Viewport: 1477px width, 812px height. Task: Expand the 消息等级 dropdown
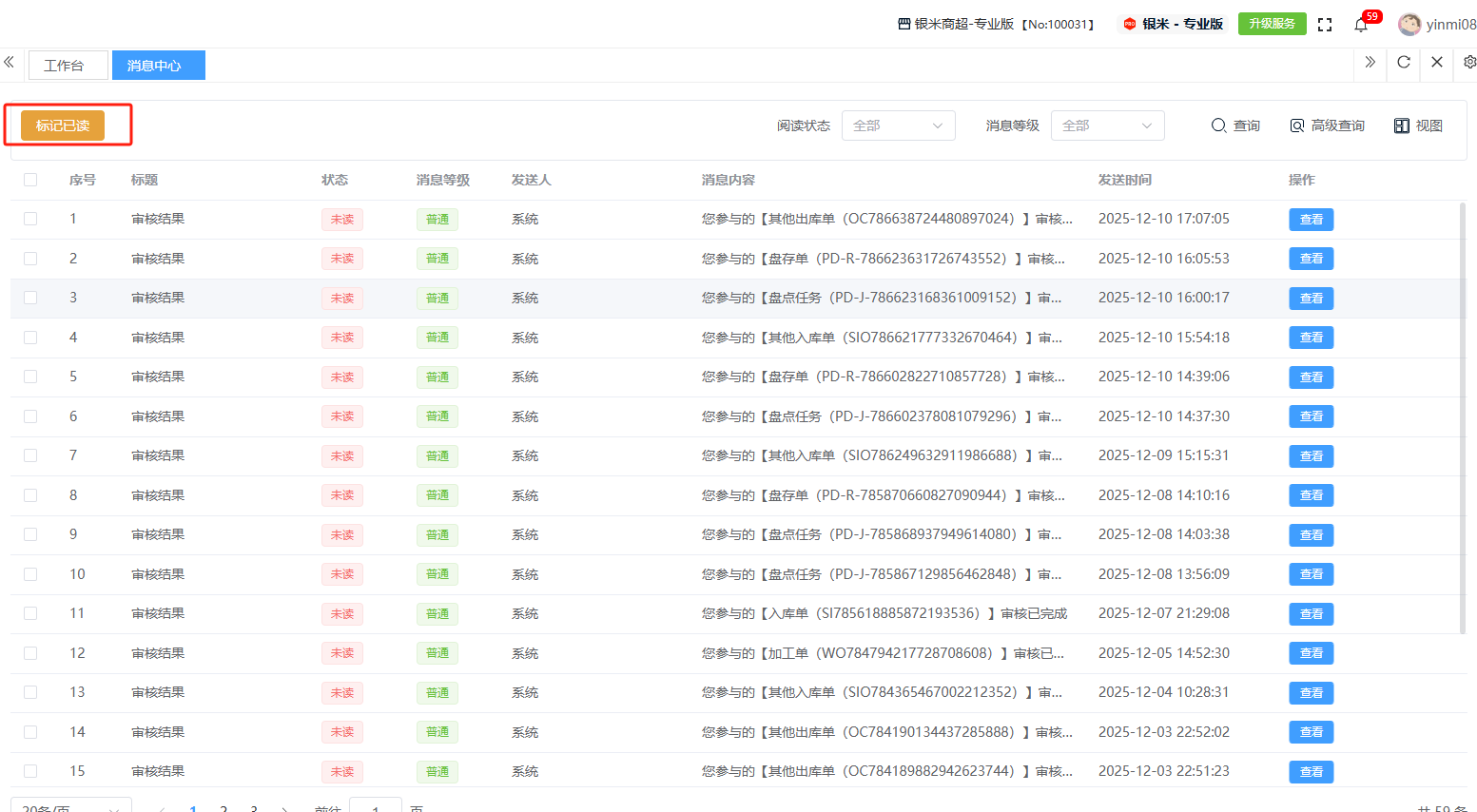1107,126
